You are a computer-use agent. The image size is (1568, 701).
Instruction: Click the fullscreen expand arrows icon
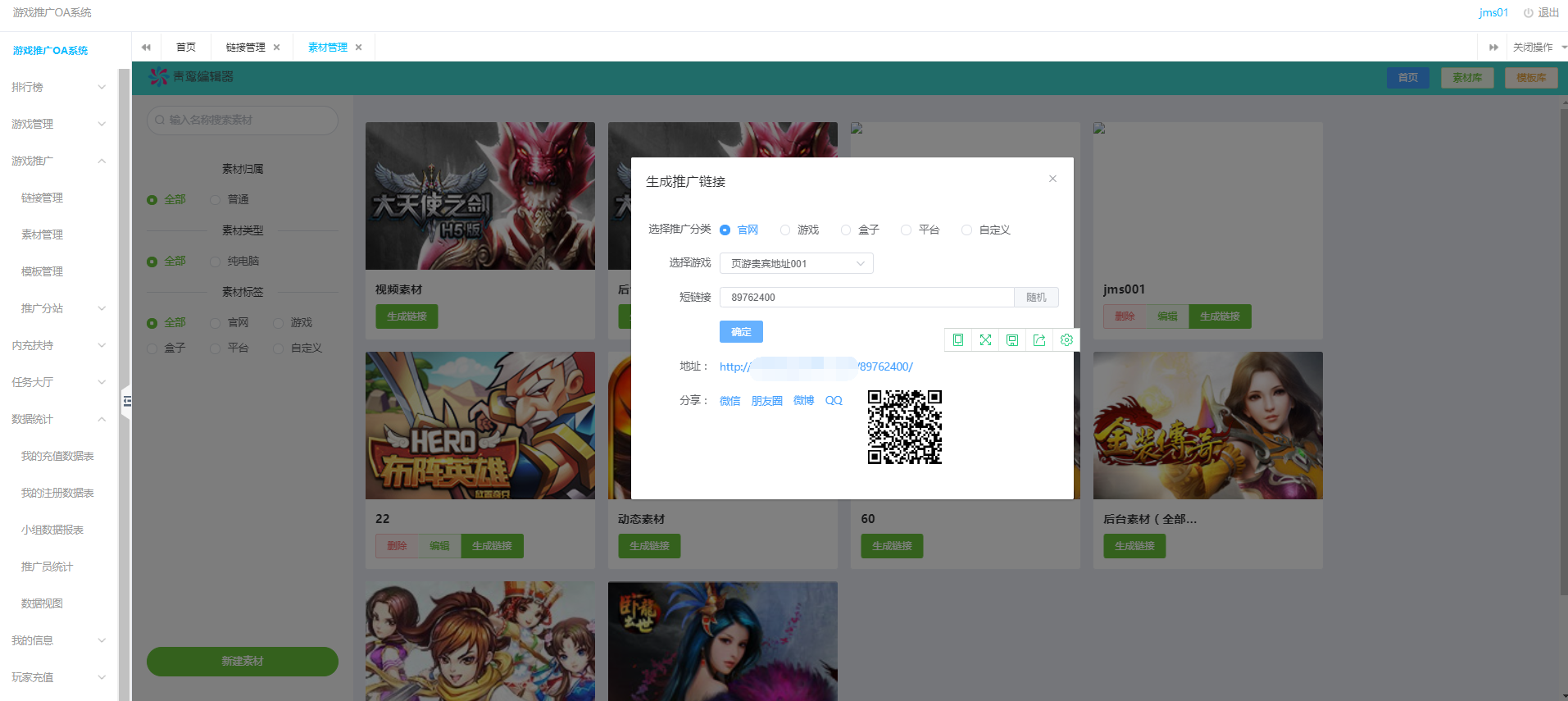[985, 340]
